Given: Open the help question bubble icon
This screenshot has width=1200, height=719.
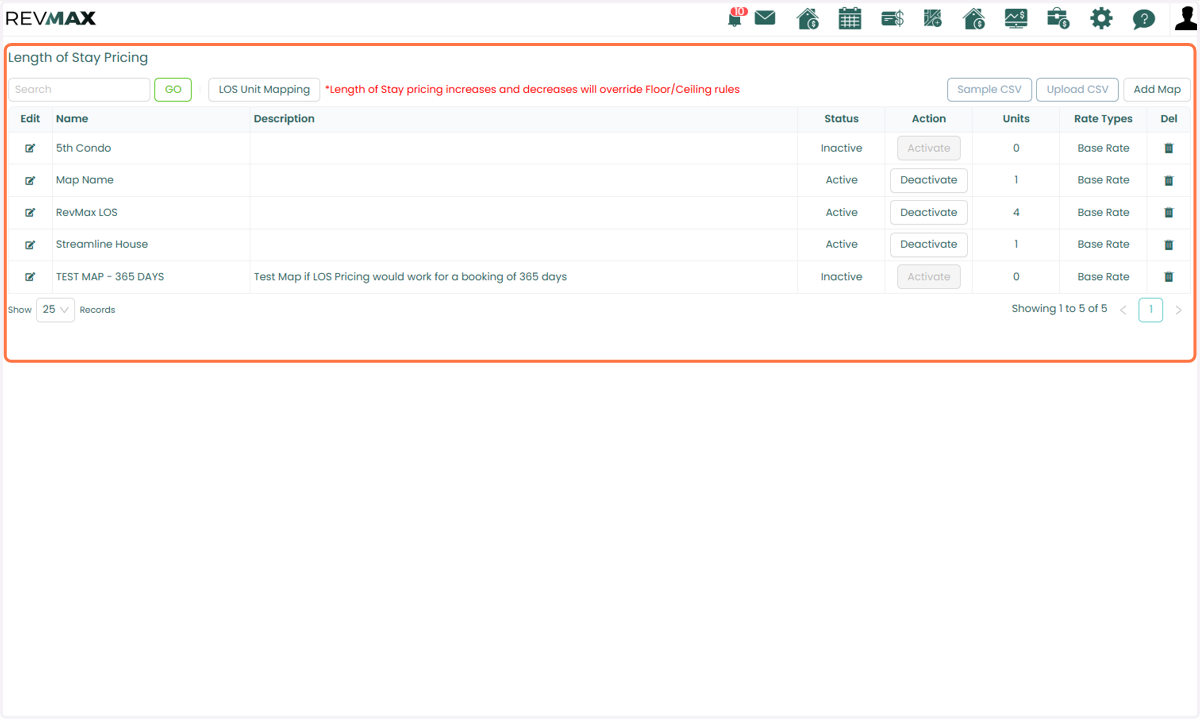Looking at the screenshot, I should [1143, 19].
